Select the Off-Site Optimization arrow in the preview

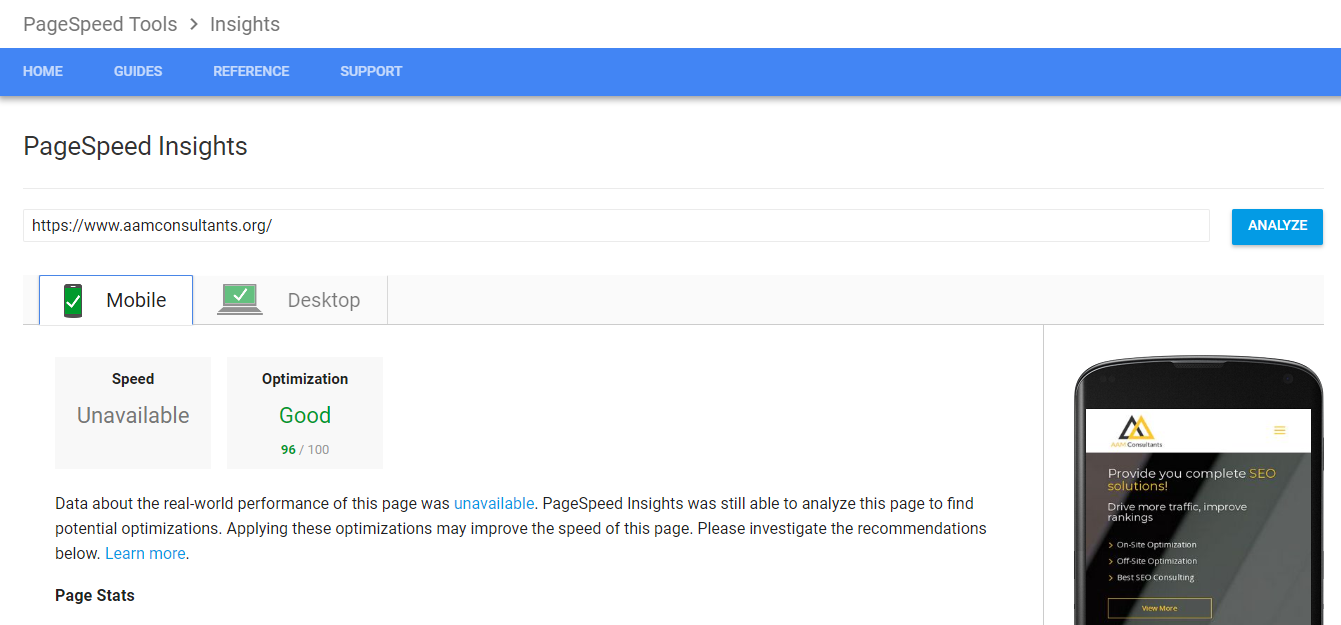[x=1111, y=561]
